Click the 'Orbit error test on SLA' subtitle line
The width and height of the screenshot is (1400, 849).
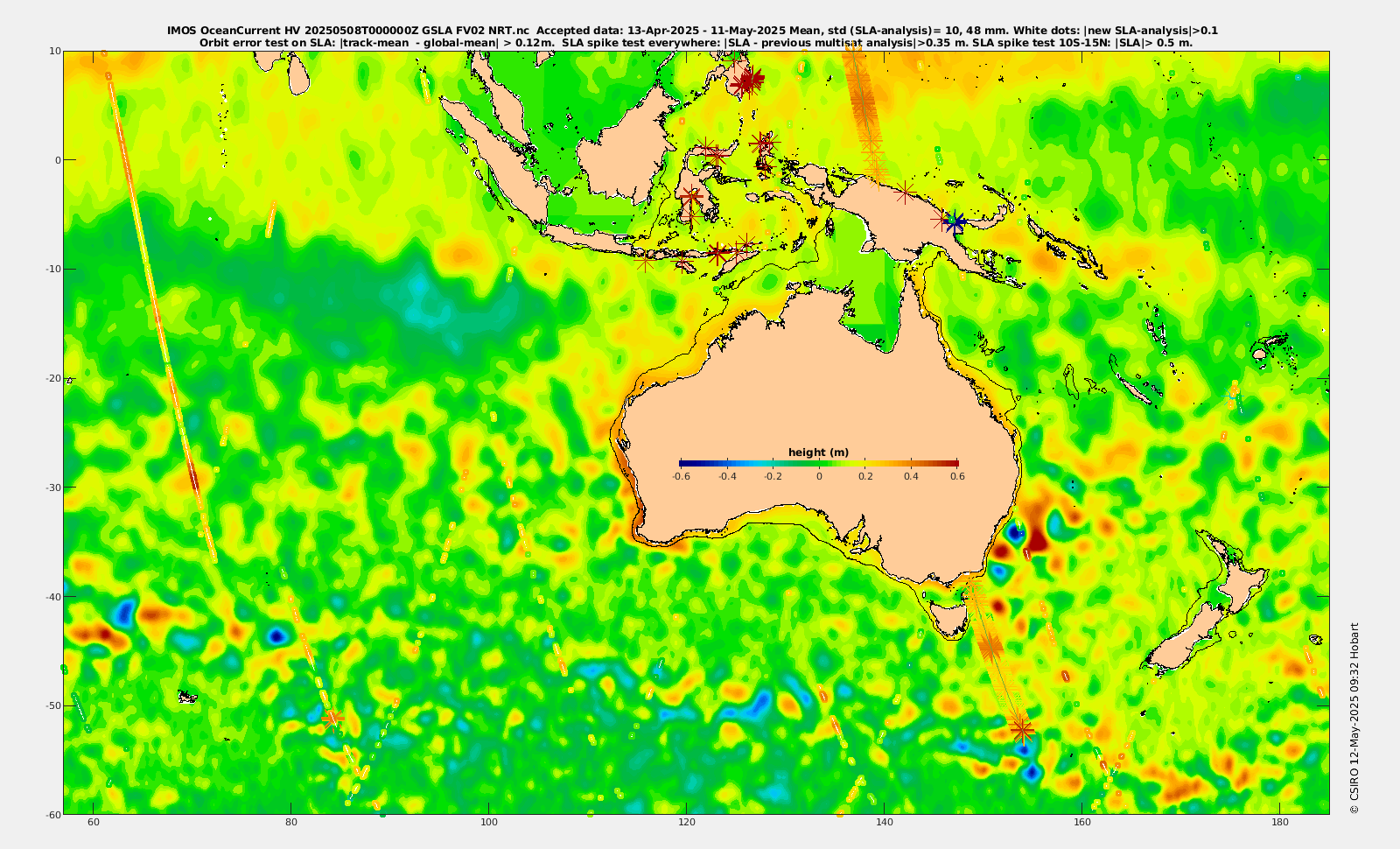pos(696,42)
